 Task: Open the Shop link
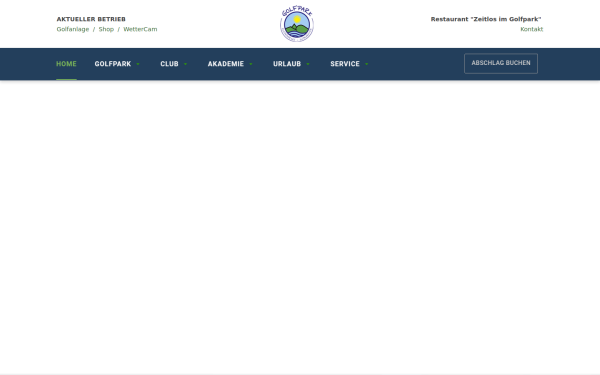(106, 29)
